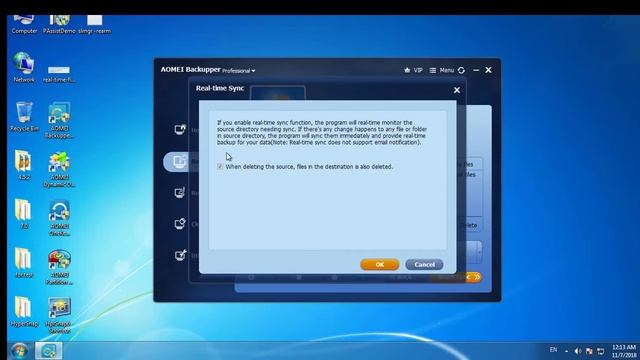
Task: Click the VIP crown icon
Action: 407,70
